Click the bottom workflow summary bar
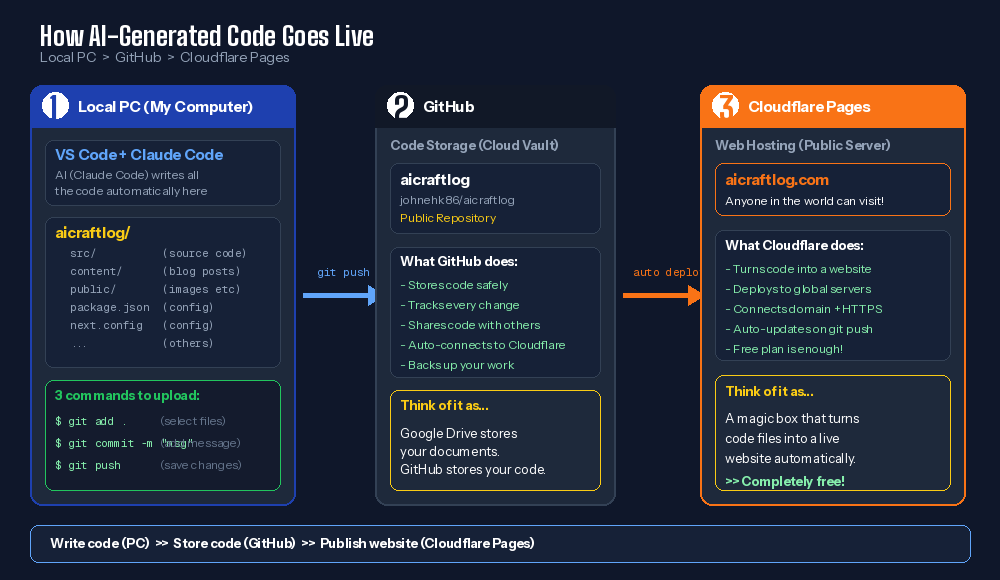The image size is (1000, 580). 500,544
